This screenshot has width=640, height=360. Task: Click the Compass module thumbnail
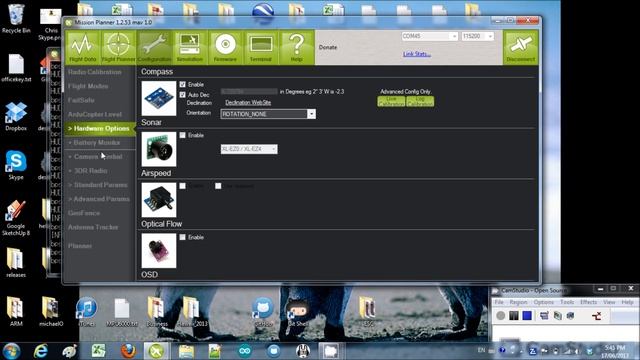pyautogui.click(x=159, y=98)
